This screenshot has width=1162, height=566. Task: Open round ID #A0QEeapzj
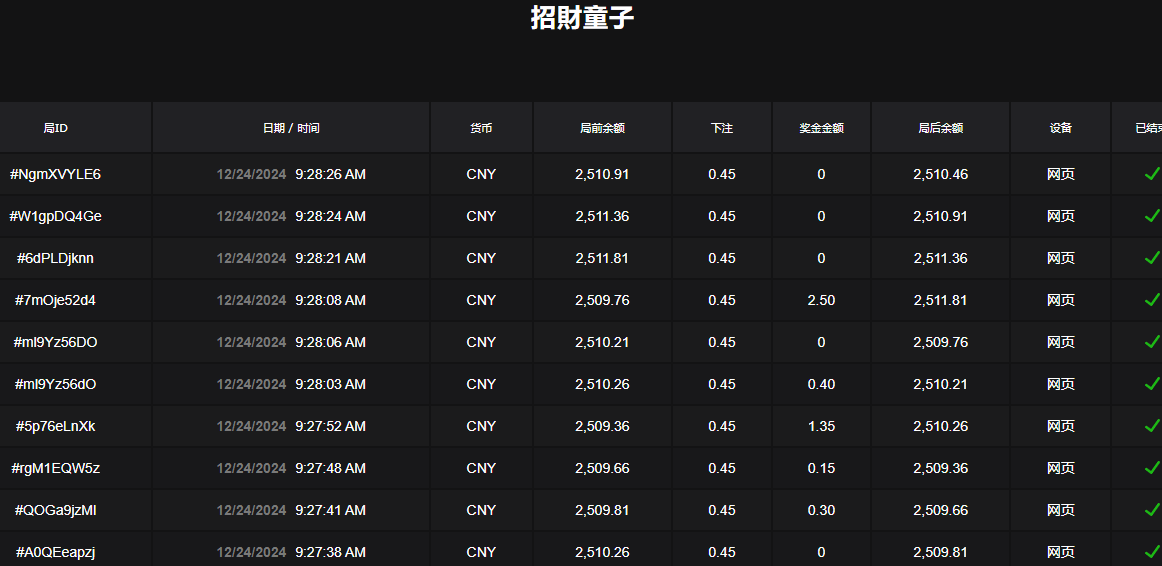point(55,552)
